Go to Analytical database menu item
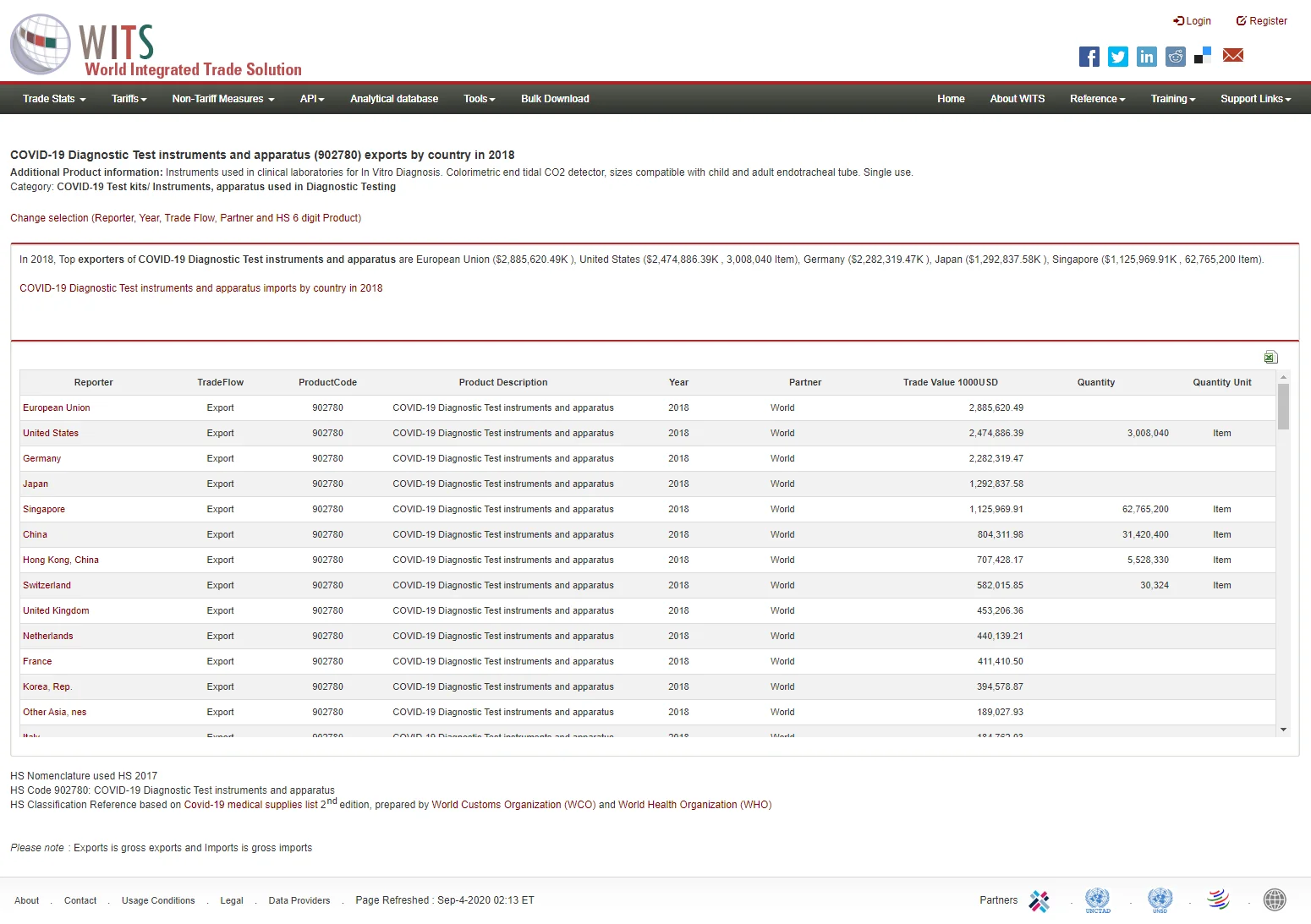Screen dimensions: 1311x924 (393, 99)
